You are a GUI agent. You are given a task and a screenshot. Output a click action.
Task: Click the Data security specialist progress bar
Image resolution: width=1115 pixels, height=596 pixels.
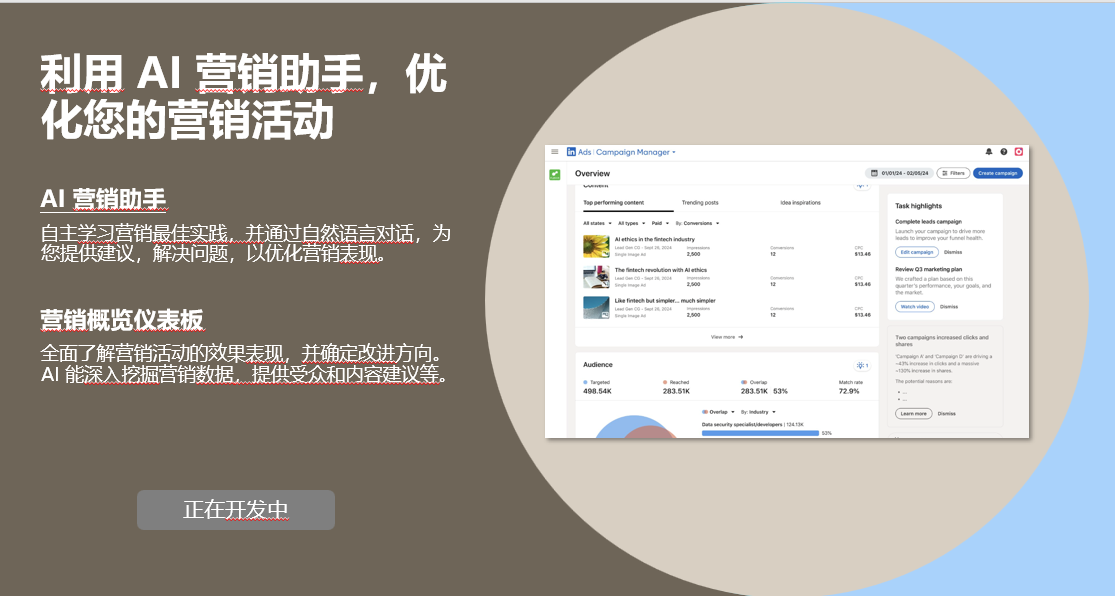[x=760, y=432]
